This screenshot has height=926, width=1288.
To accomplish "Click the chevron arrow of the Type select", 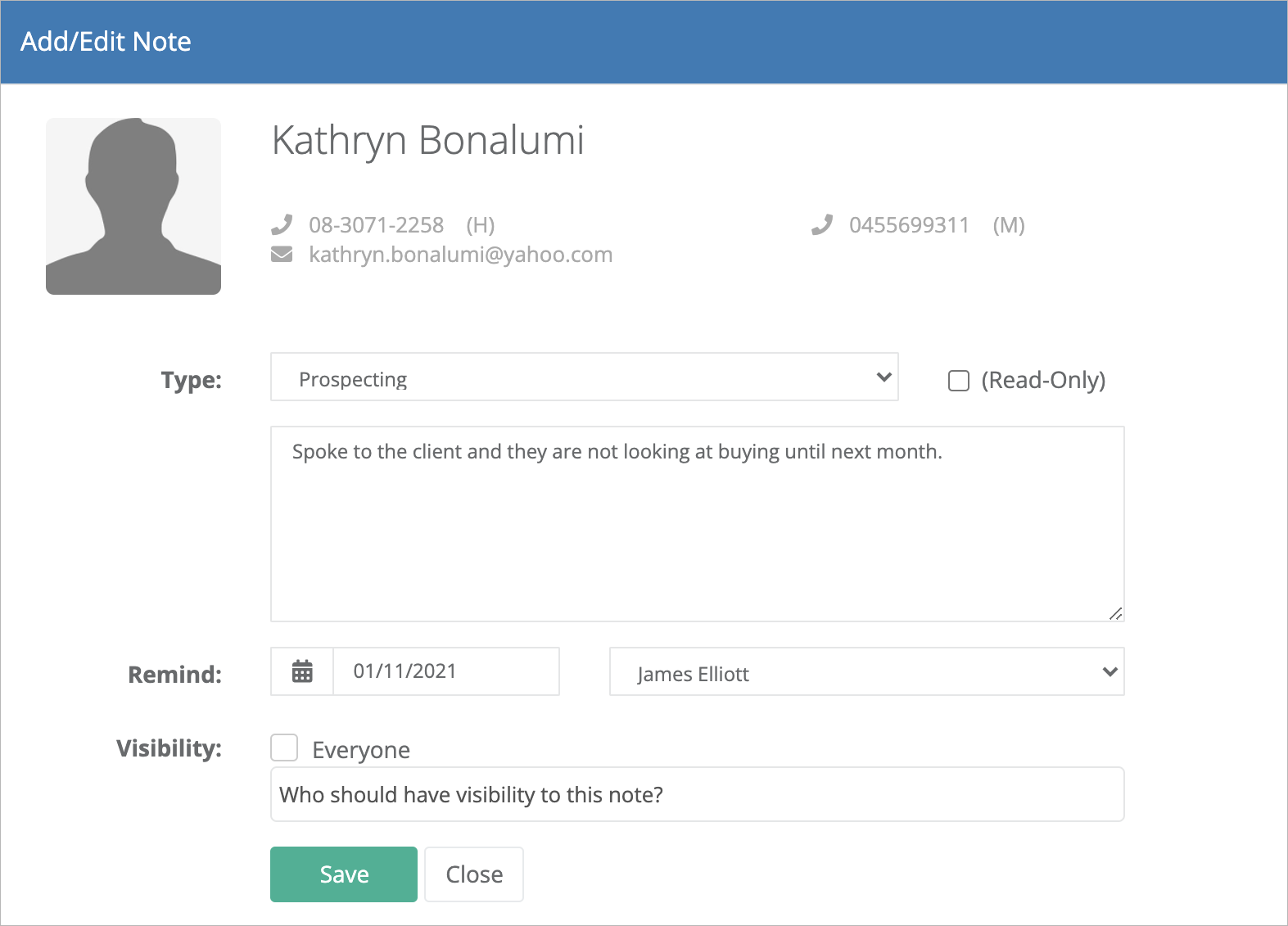I will click(x=884, y=377).
